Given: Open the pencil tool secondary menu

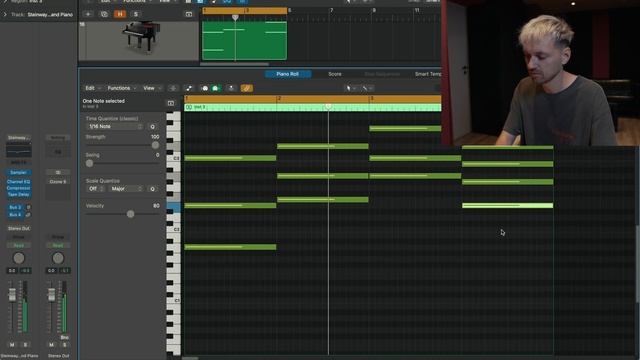Looking at the screenshot, I should pyautogui.click(x=367, y=88).
